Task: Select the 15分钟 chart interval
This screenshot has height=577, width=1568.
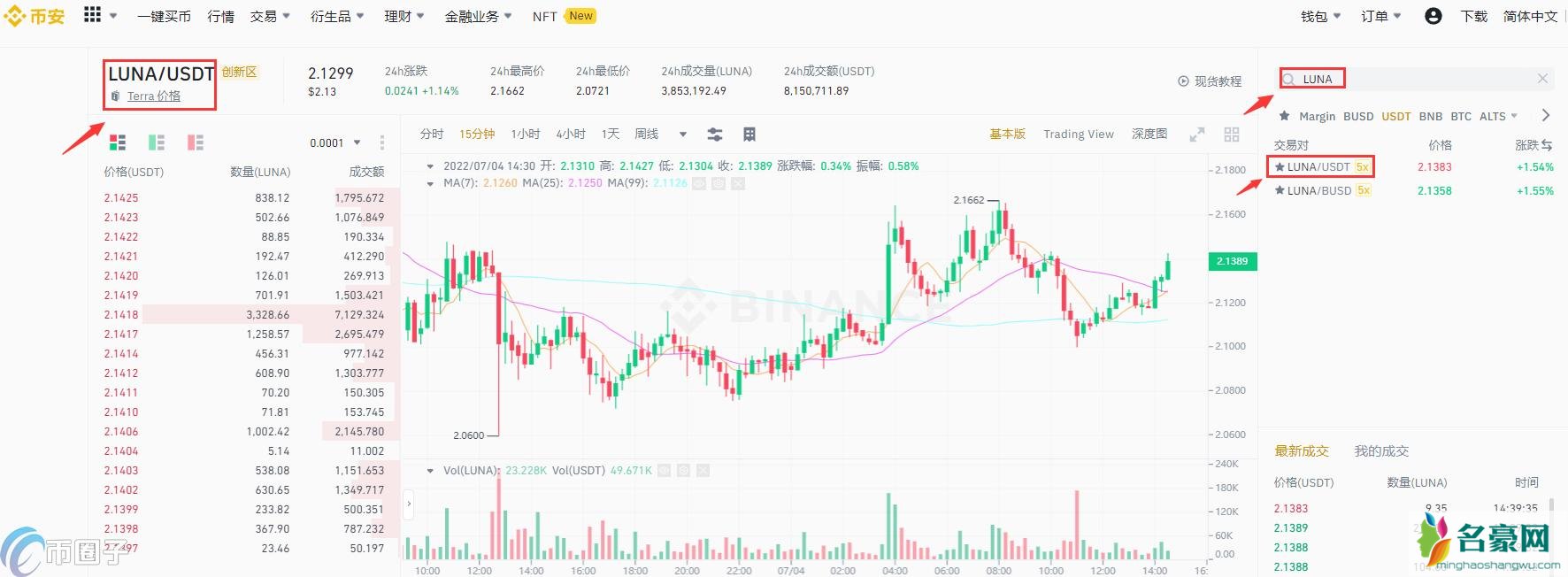Action: (477, 134)
